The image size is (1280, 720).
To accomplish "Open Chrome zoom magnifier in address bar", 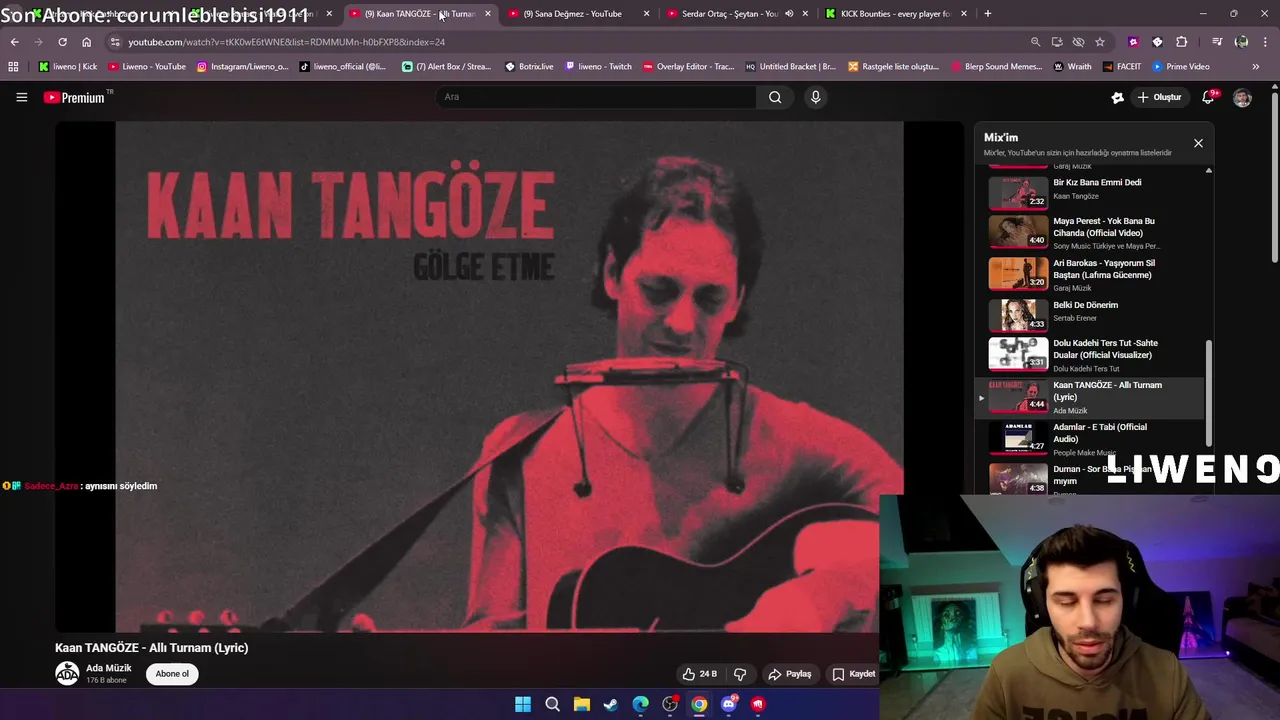I will [1035, 42].
